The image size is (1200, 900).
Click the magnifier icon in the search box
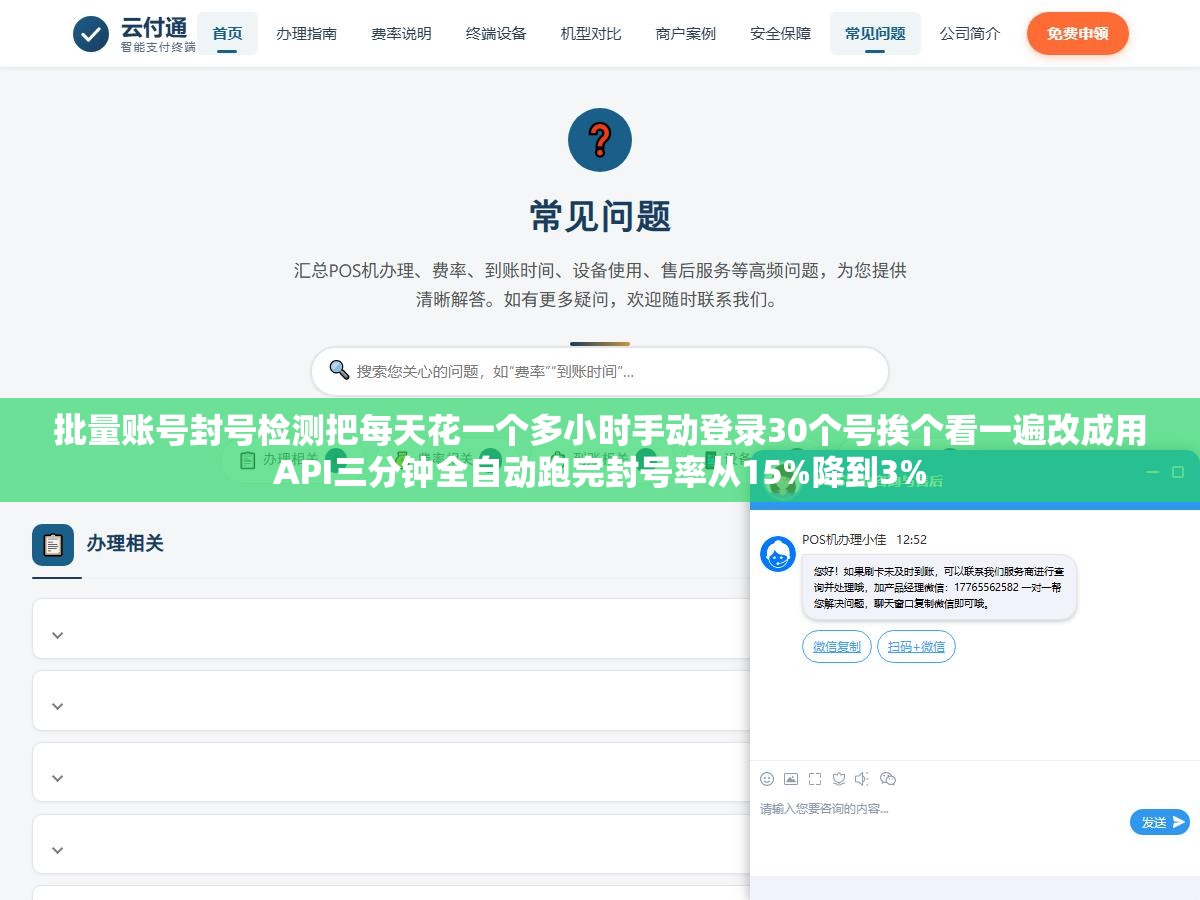(339, 370)
